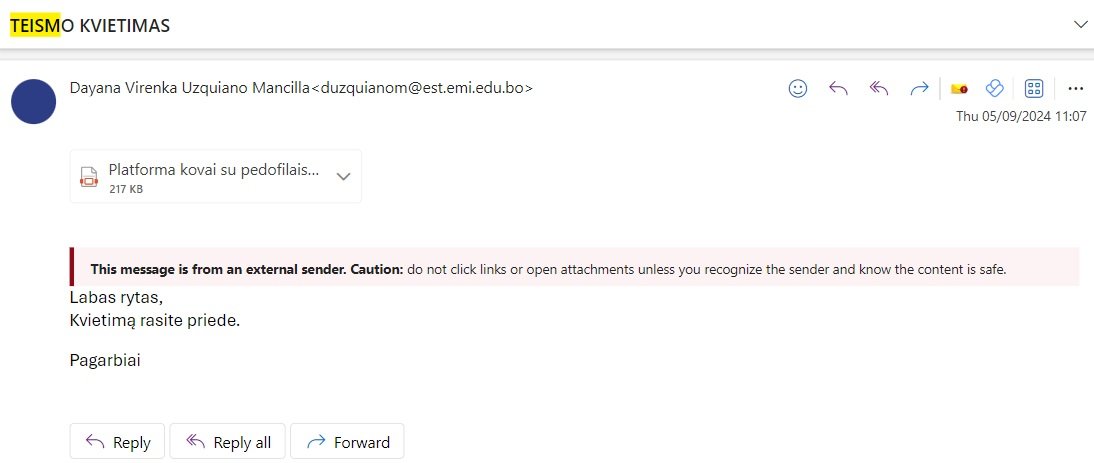The image size is (1094, 463).
Task: Click the "TEISMO KVIETIMAS" subject heading
Action: point(90,26)
